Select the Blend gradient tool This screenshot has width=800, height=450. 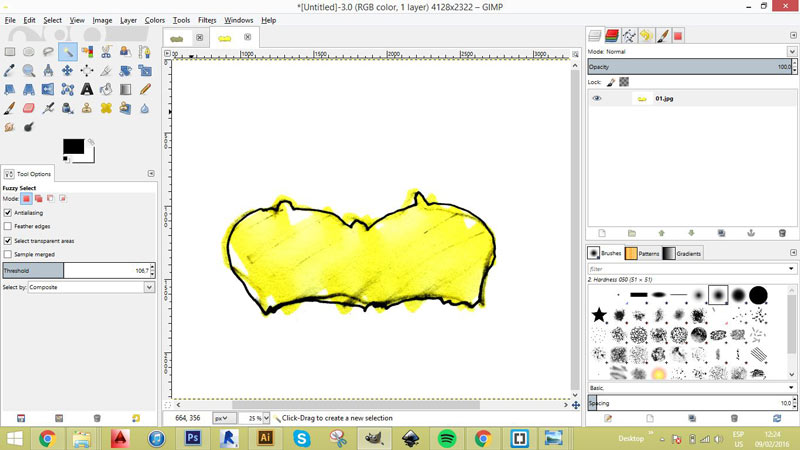click(126, 89)
